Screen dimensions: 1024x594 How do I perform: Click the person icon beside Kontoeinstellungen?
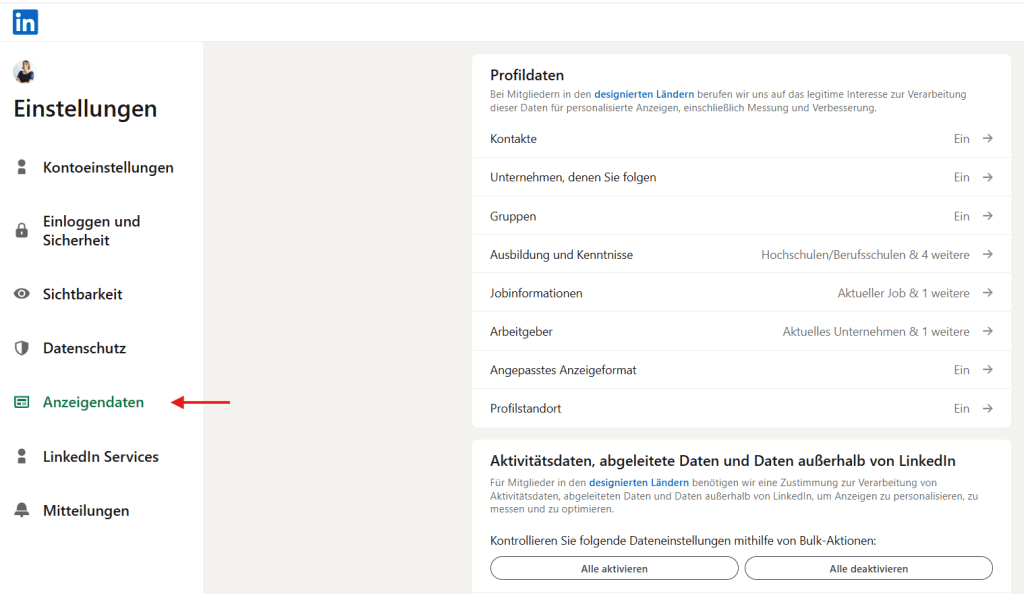point(22,168)
